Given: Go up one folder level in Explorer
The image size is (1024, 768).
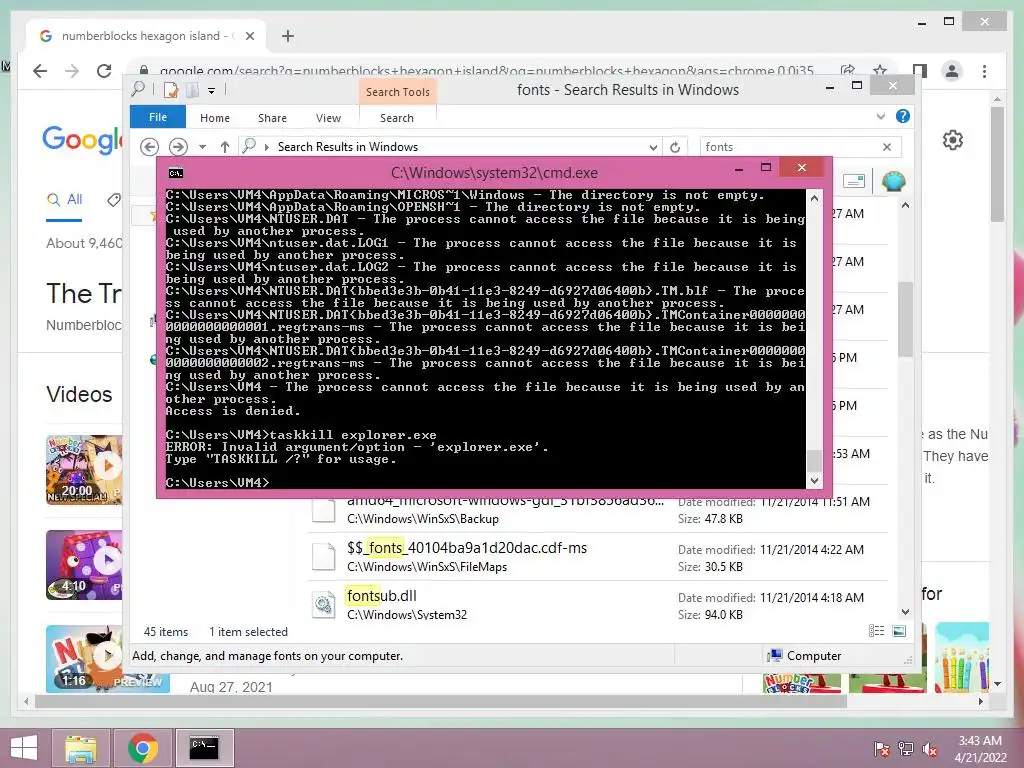Looking at the screenshot, I should coord(225,147).
